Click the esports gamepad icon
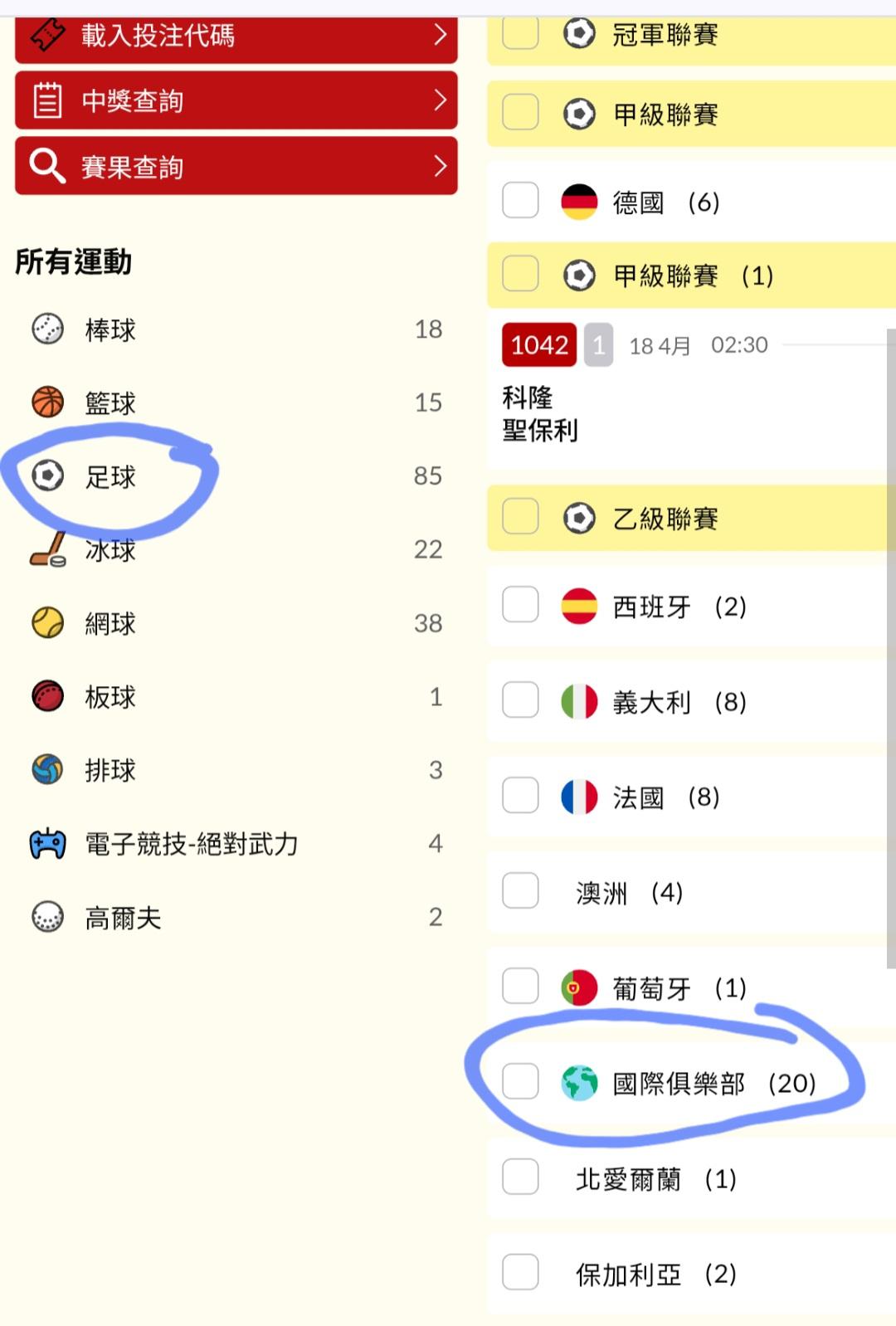This screenshot has width=896, height=1326. pyautogui.click(x=47, y=844)
